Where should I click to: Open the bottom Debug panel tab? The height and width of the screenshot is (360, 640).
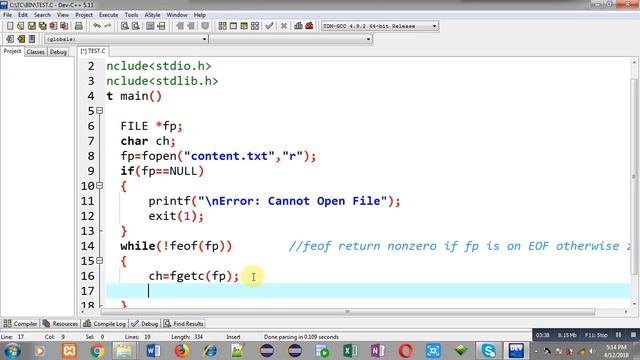click(x=145, y=324)
